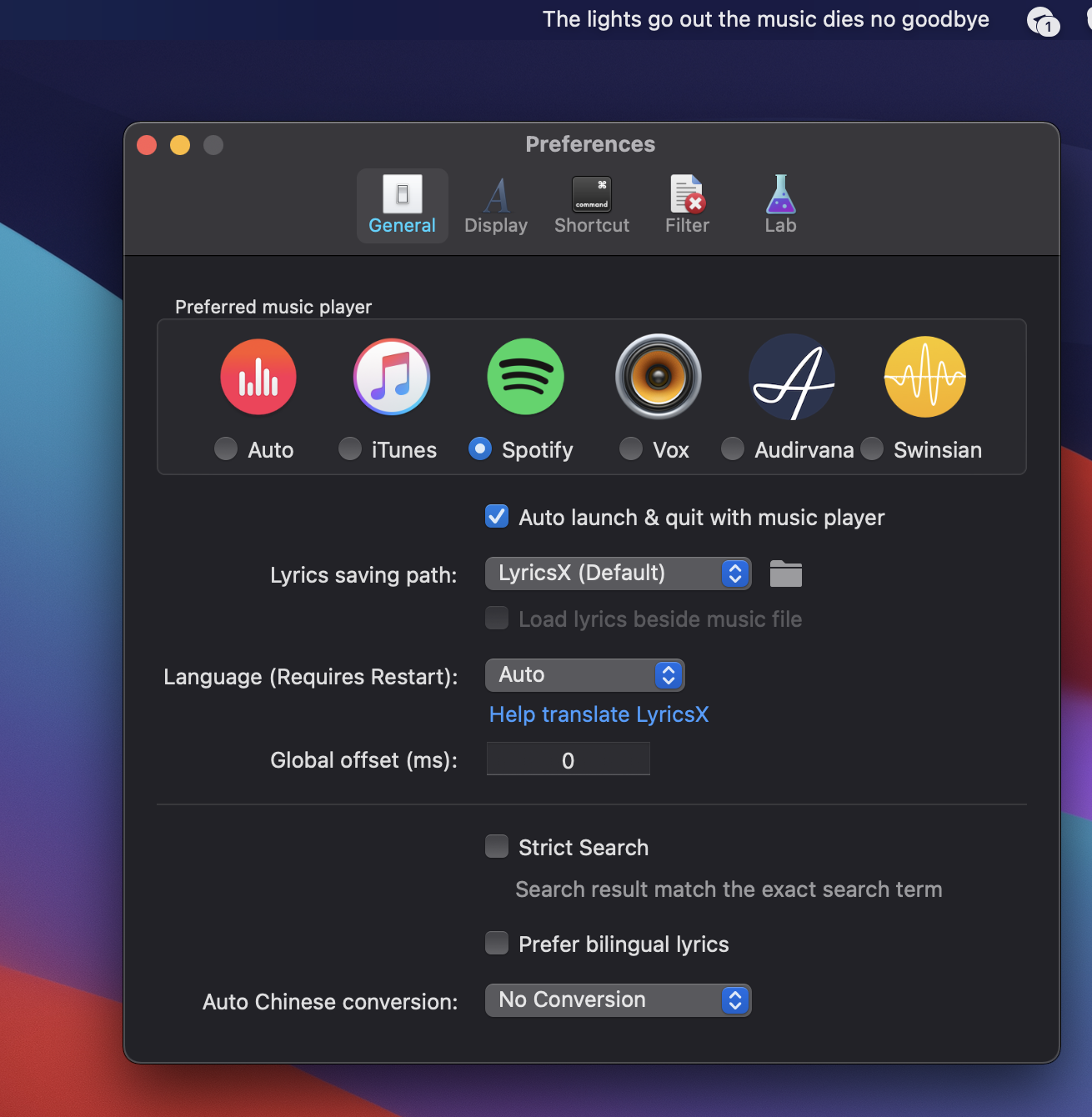Select the Auto radio button

tap(226, 448)
